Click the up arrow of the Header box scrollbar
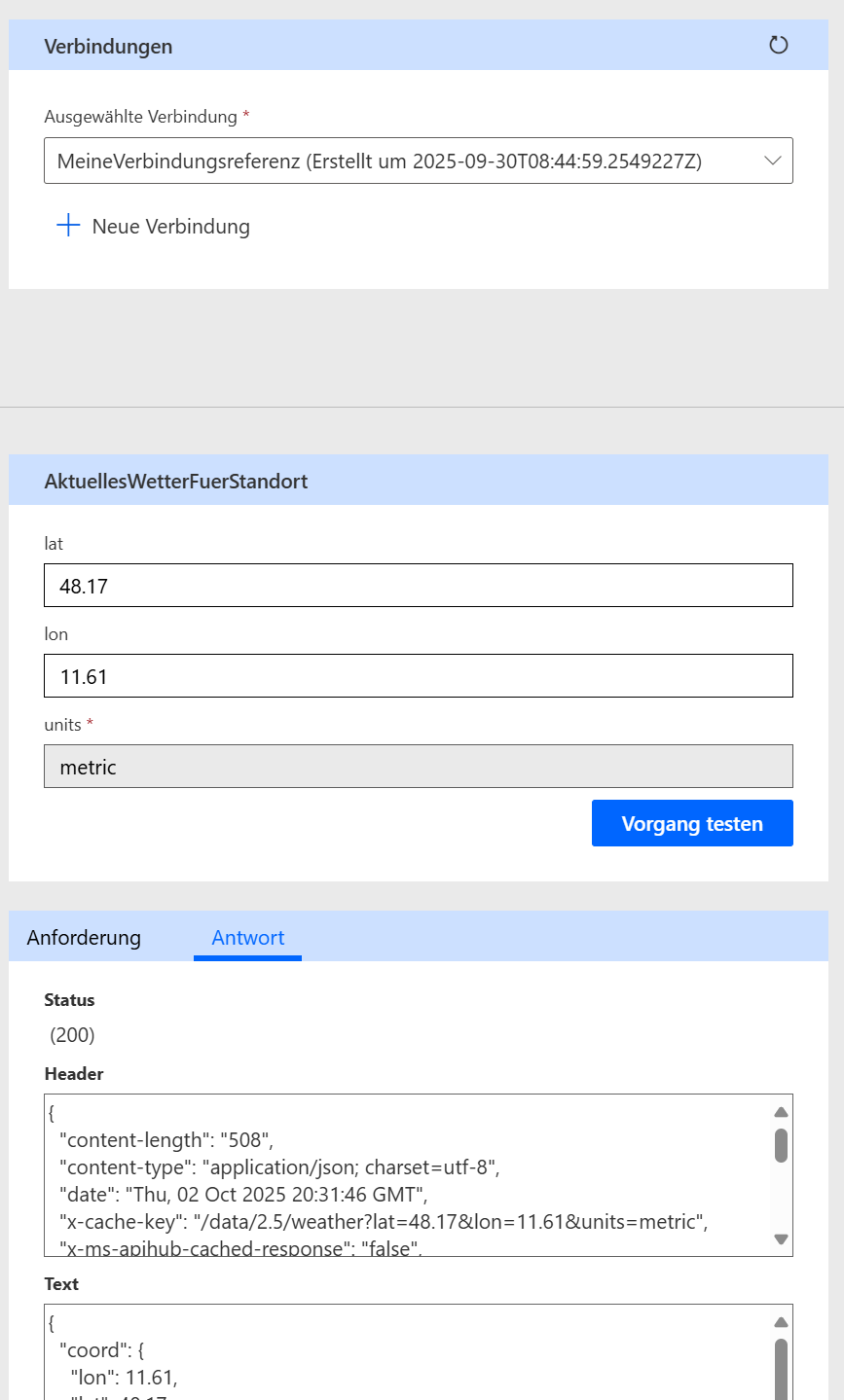This screenshot has width=844, height=1400. (781, 1112)
